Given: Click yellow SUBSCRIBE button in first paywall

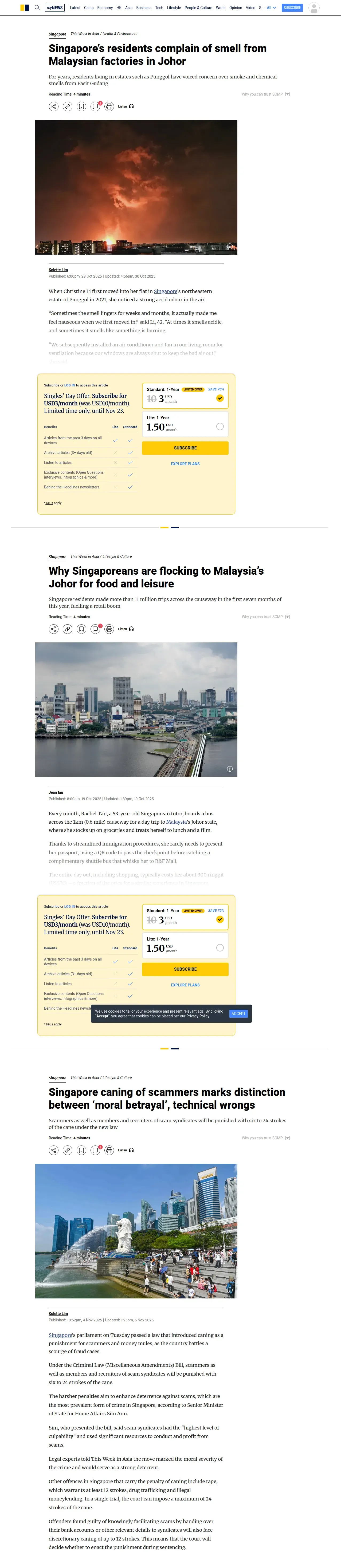Looking at the screenshot, I should [185, 448].
